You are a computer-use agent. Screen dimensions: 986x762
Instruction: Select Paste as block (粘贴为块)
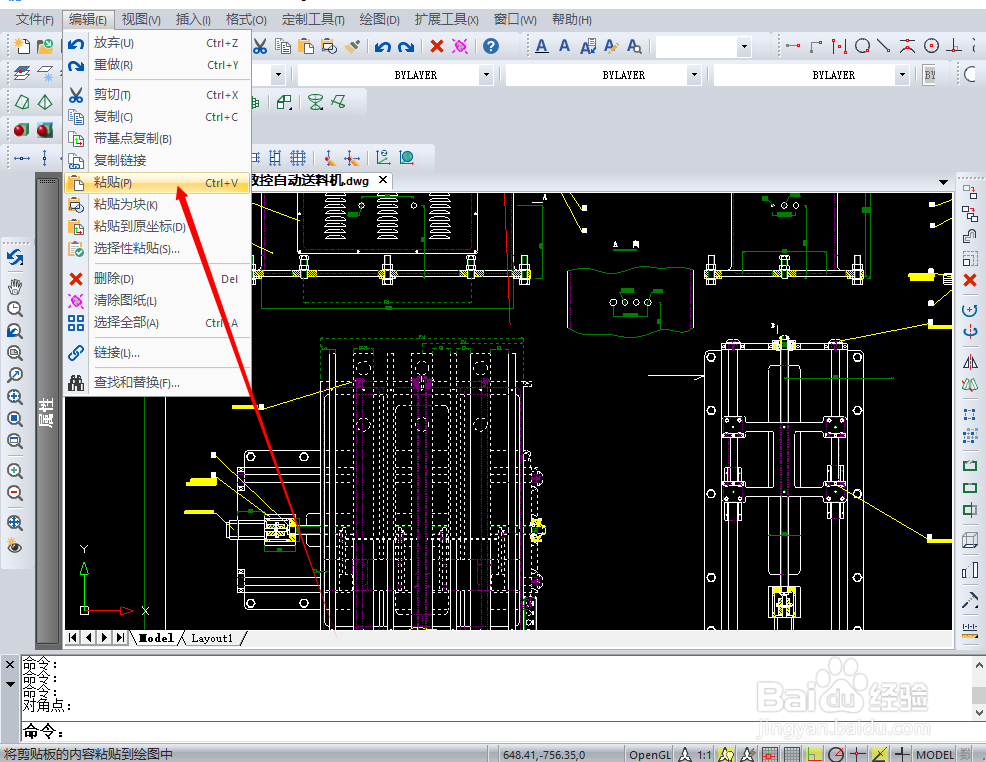tap(157, 204)
